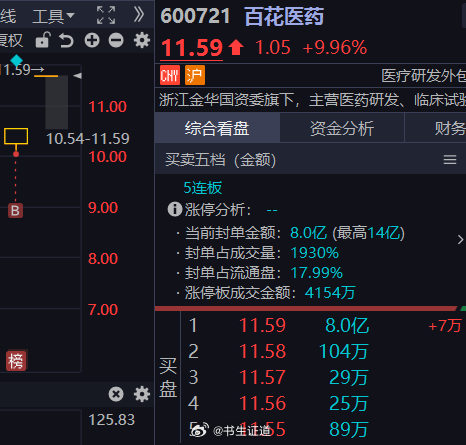Viewport: 466px width, 445px height.
Task: Close the indicator sub-panel
Action: tap(116, 394)
